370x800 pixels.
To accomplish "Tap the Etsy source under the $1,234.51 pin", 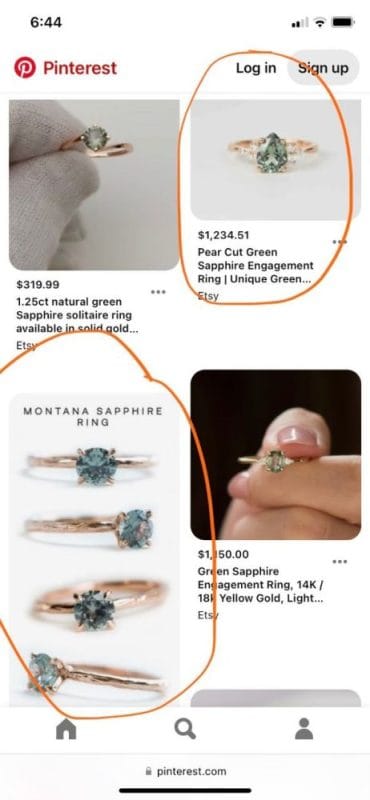I will (x=208, y=296).
